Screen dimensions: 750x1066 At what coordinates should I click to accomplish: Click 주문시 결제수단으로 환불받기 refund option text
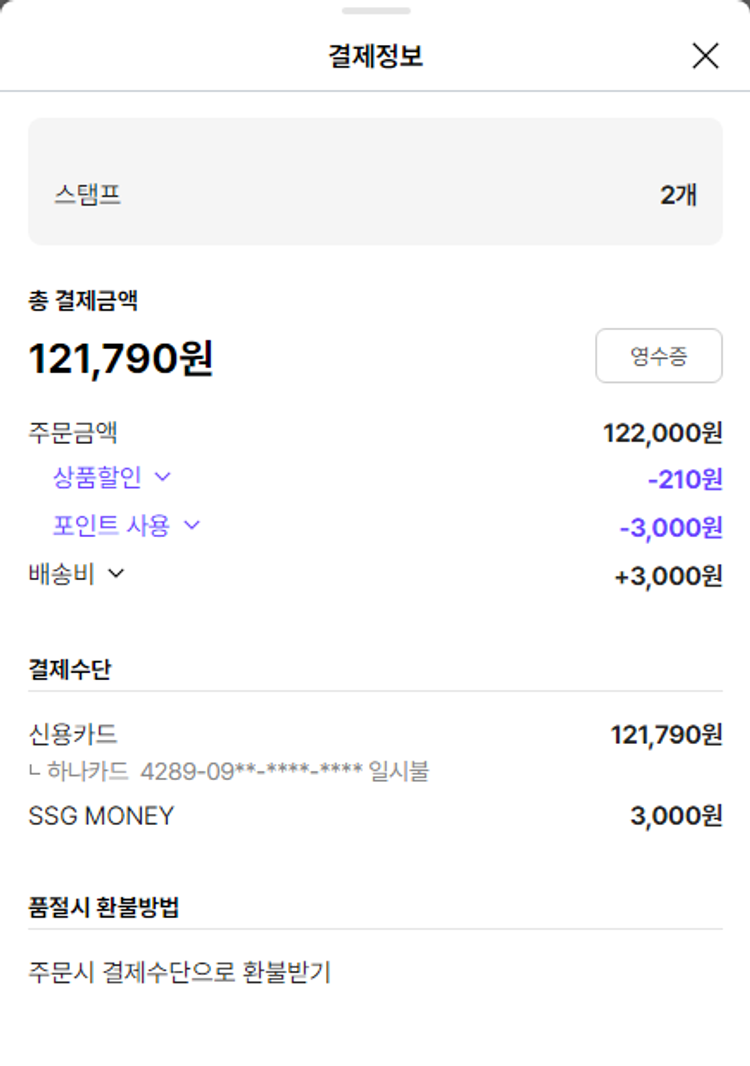point(179,971)
